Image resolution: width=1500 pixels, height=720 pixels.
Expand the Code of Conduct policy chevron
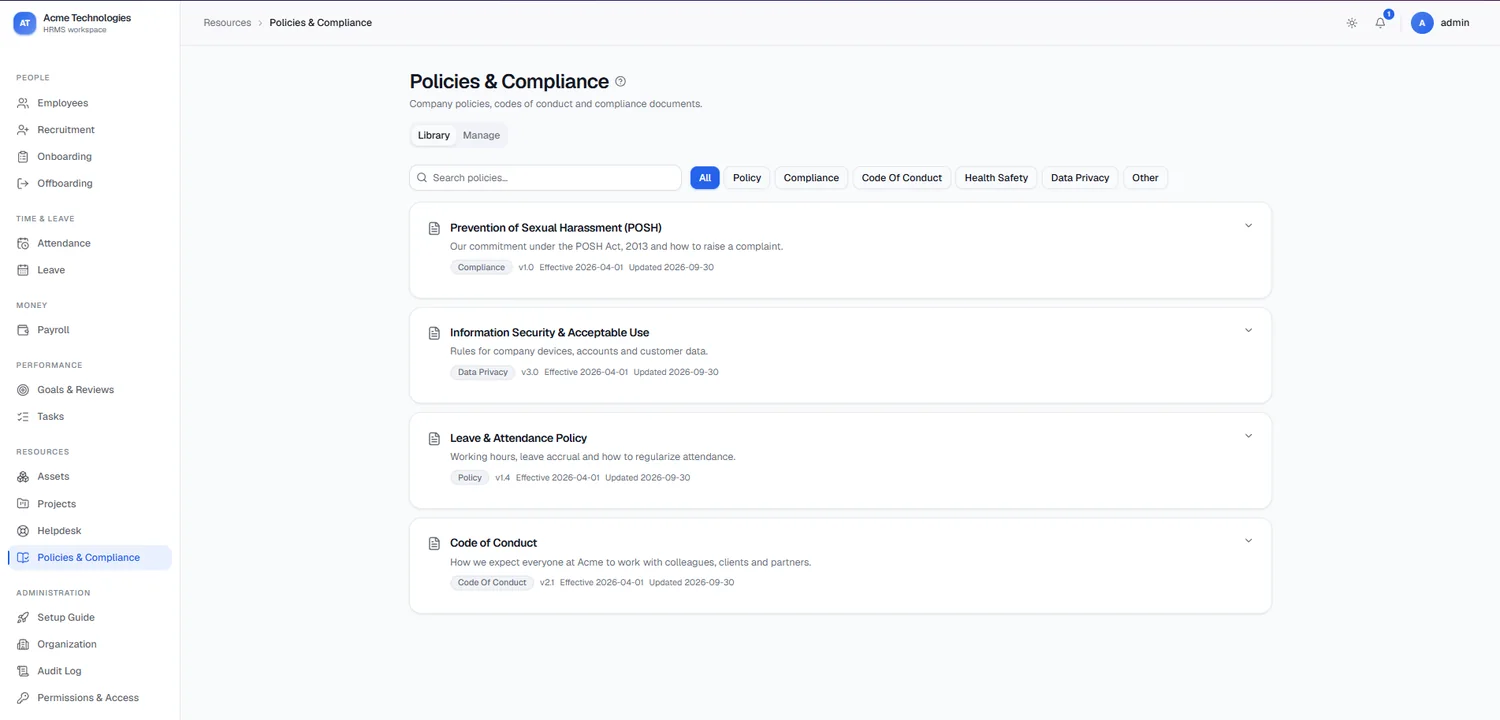(x=1248, y=541)
